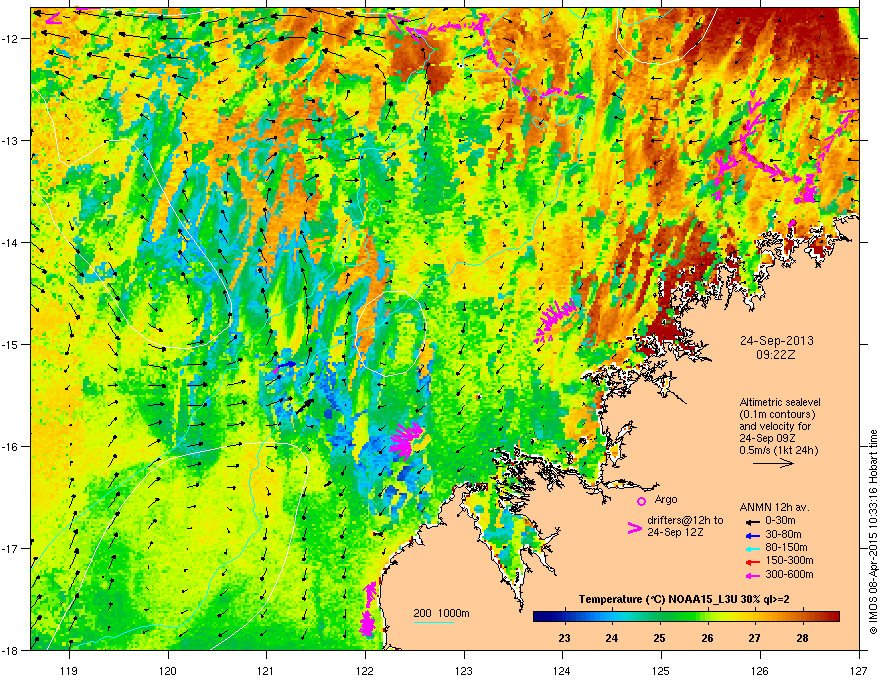Click the '0-30m' depth label
The width and height of the screenshot is (880, 680).
(780, 521)
